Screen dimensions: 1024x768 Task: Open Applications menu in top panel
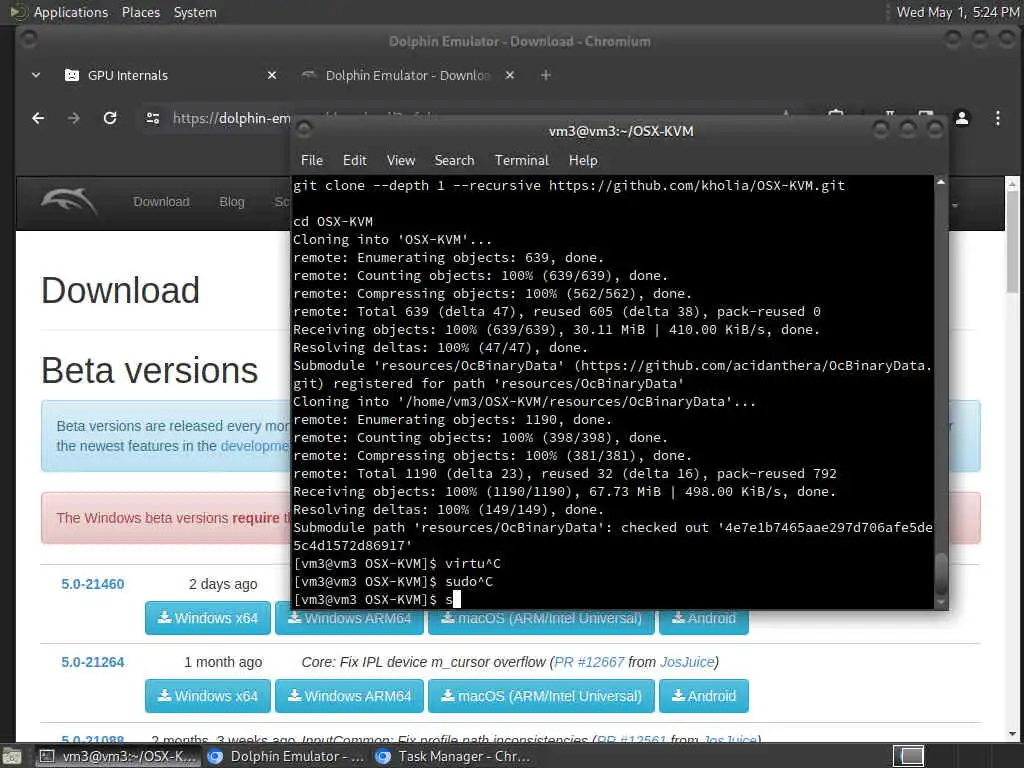(71, 12)
